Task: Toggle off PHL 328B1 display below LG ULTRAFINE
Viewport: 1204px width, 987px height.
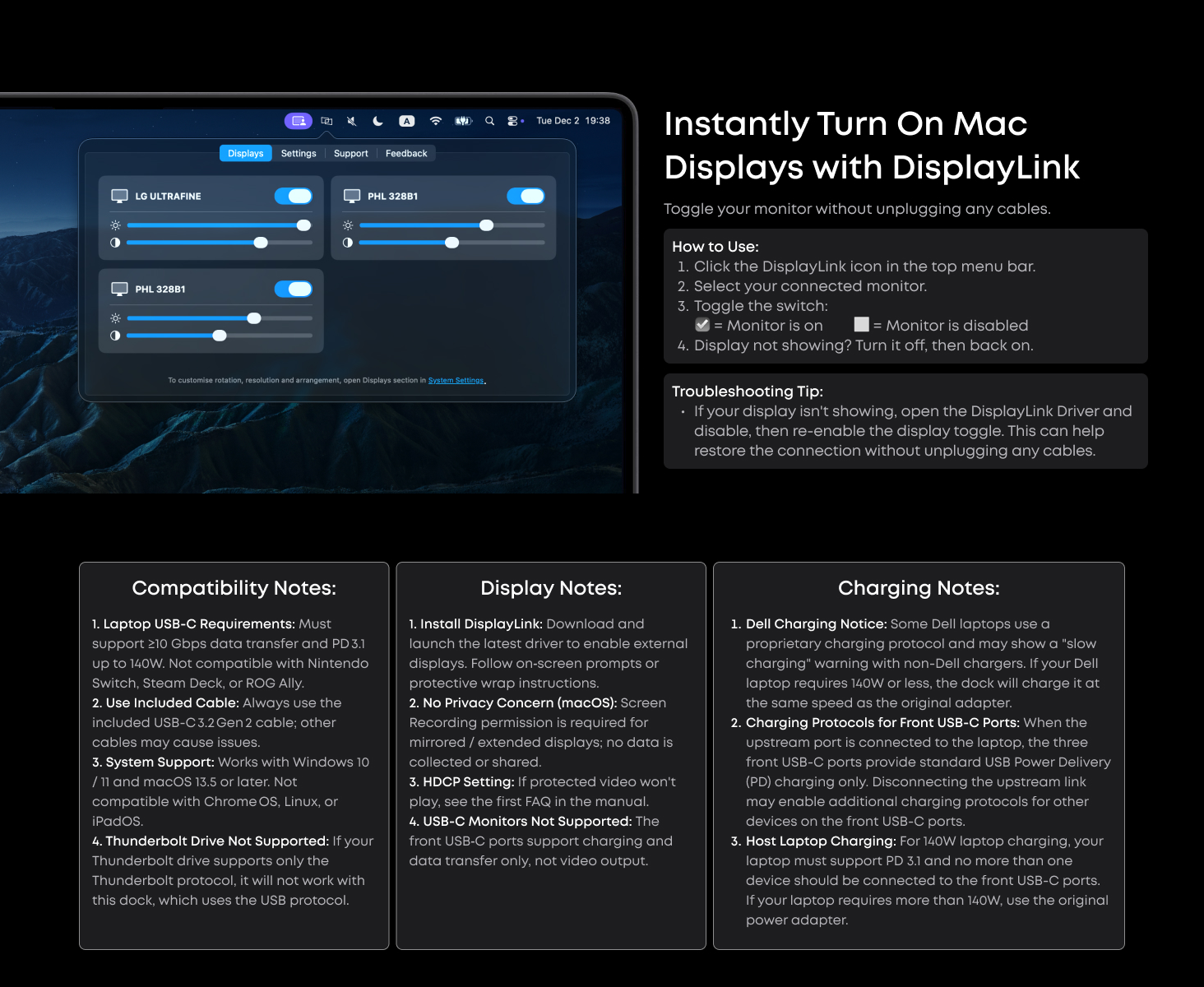Action: (294, 289)
